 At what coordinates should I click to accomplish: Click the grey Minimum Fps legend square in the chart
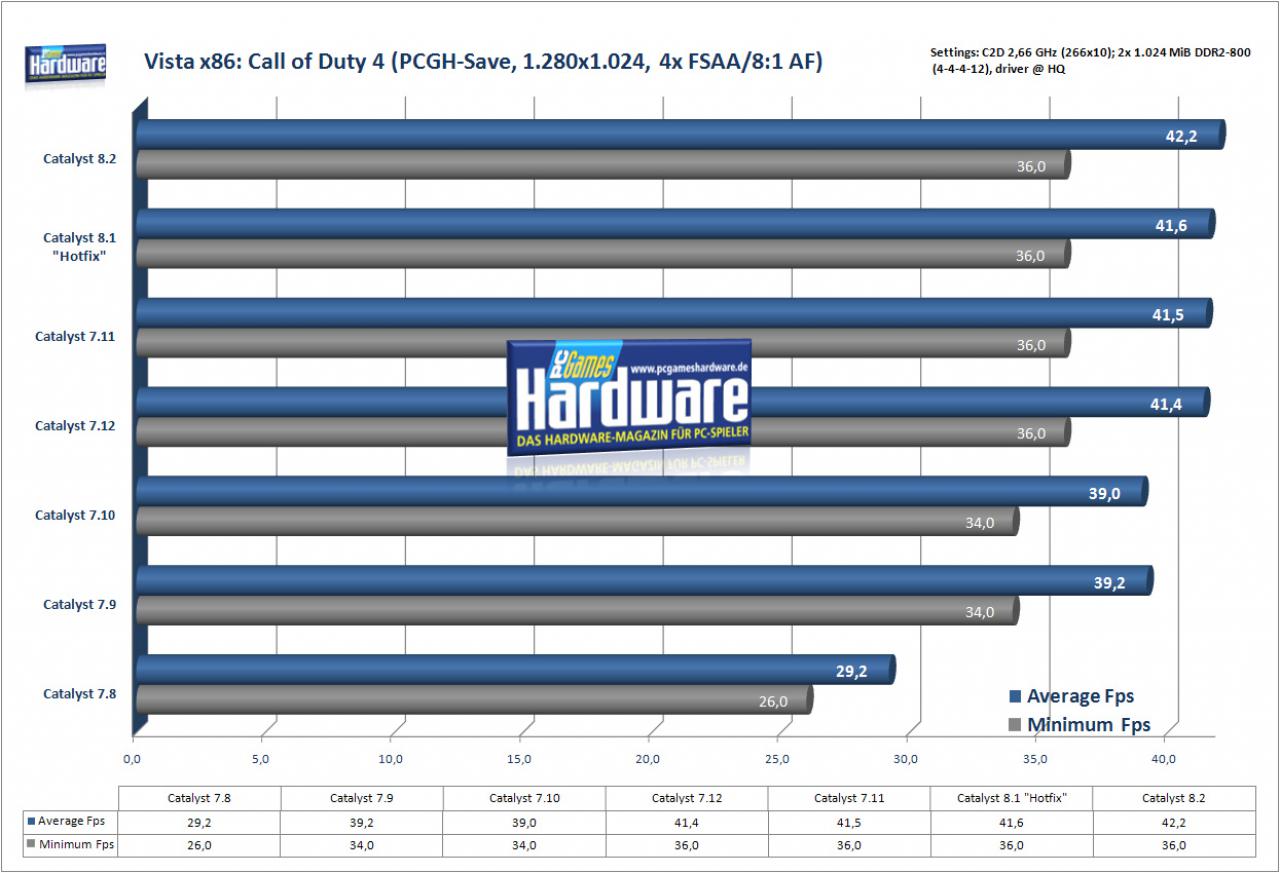click(x=1015, y=725)
